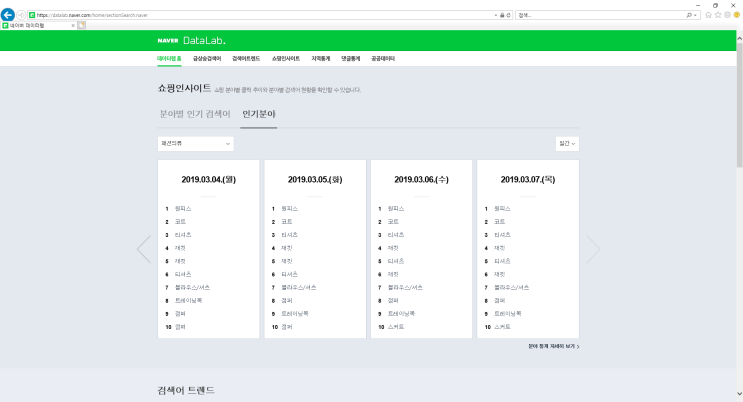The image size is (743, 402).
Task: Click the scrollbar up arrow
Action: (x=739, y=40)
